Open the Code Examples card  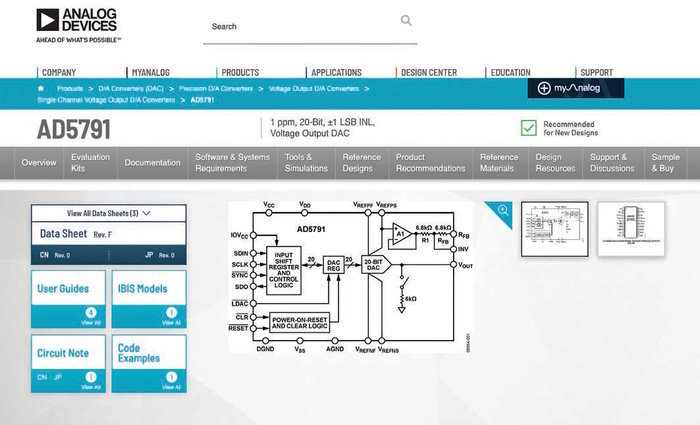(149, 364)
